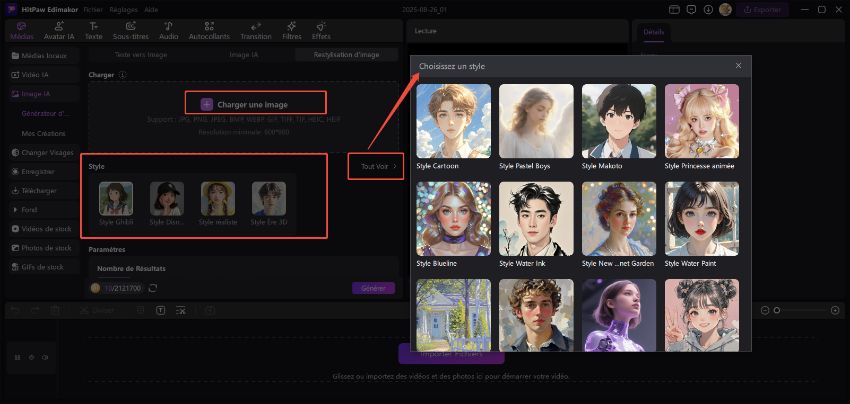The image size is (850, 404).
Task: Click the purple Générer button
Action: pyautogui.click(x=373, y=288)
